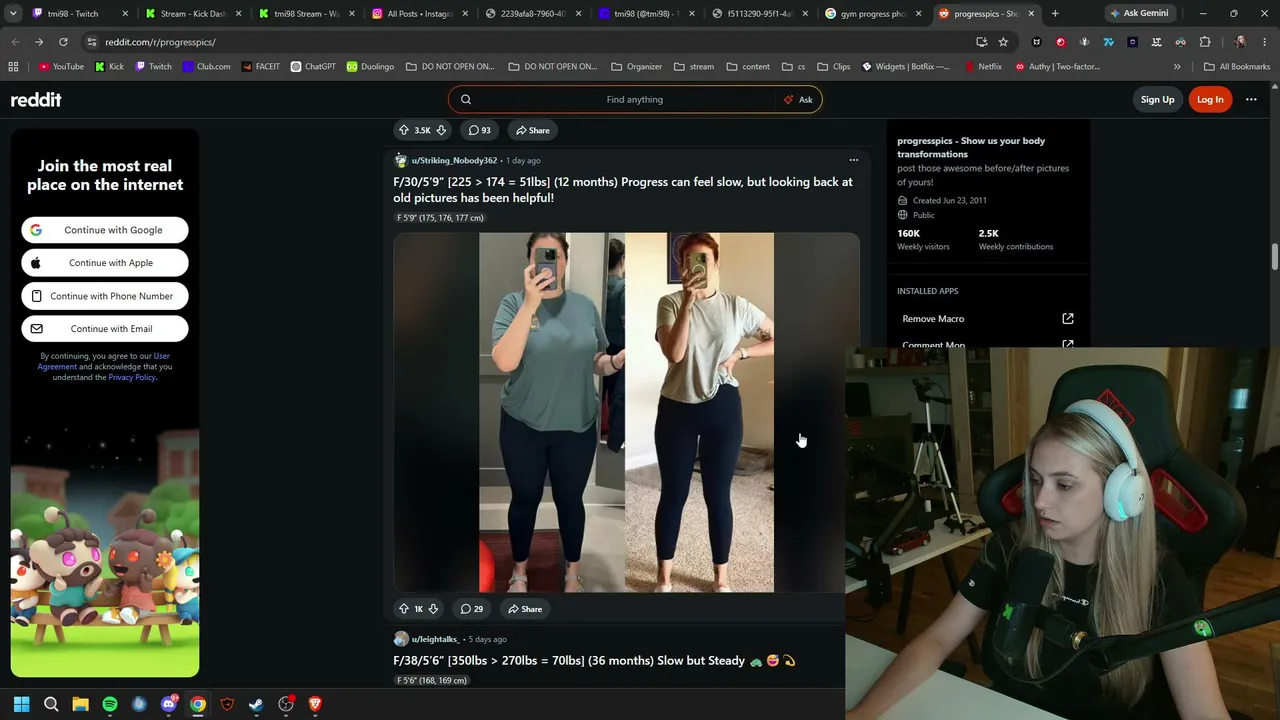Image resolution: width=1280 pixels, height=720 pixels.
Task: Open File Explorer from the taskbar
Action: coord(80,704)
